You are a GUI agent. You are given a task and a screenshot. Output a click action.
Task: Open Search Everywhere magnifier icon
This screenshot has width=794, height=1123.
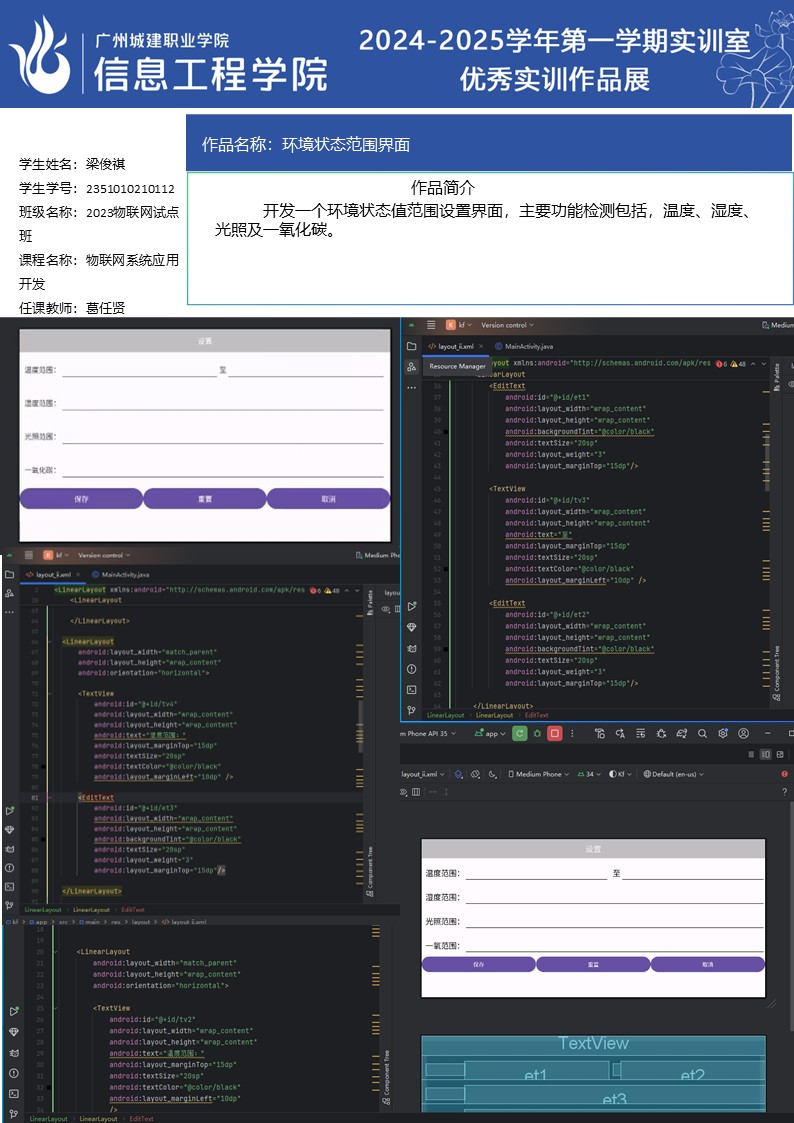coord(703,733)
